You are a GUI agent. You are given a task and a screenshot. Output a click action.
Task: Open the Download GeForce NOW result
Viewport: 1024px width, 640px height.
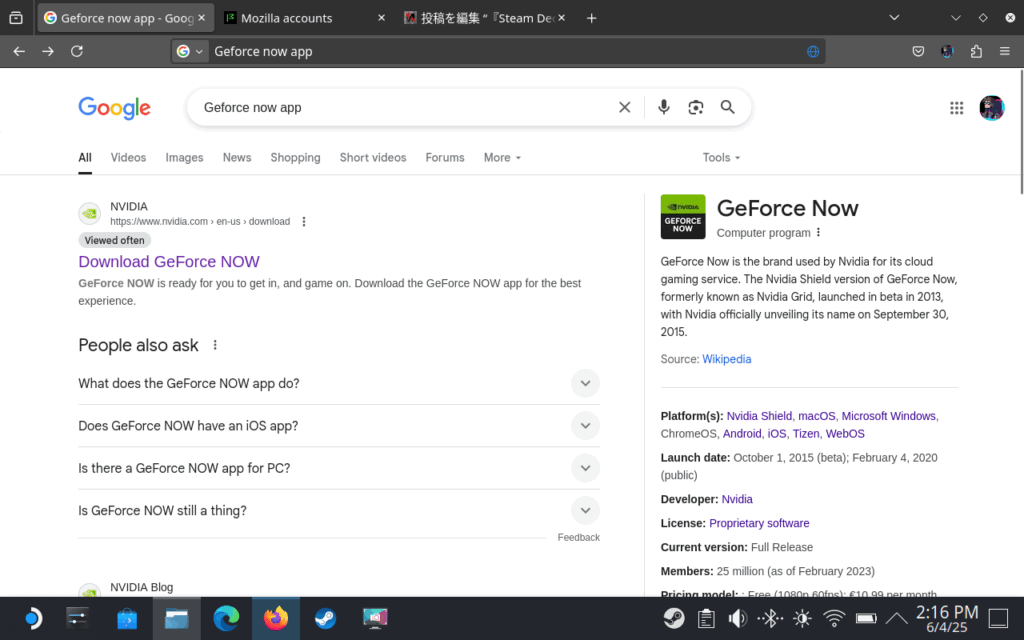tap(168, 261)
